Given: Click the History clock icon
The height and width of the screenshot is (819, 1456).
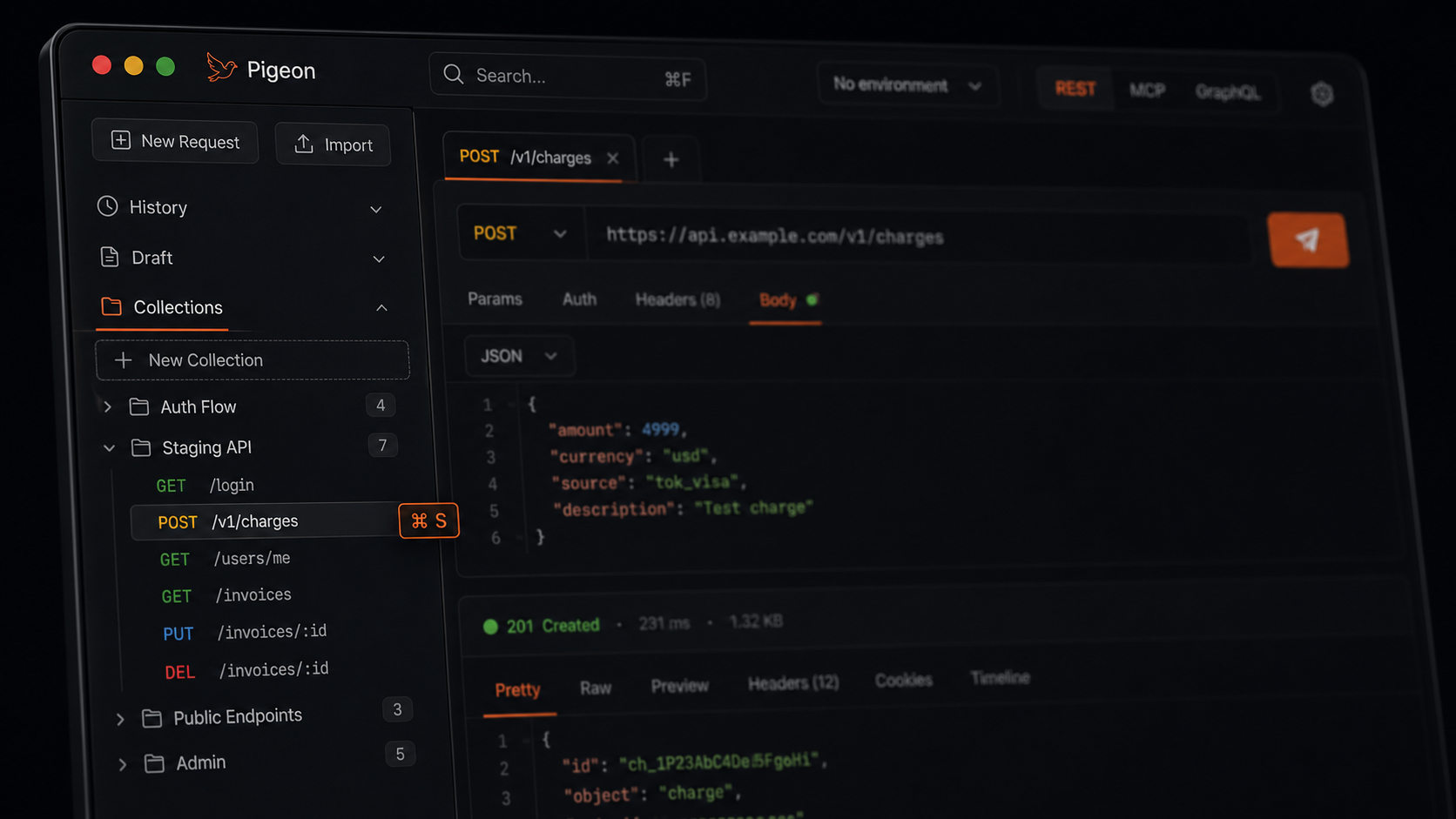Looking at the screenshot, I should point(107,205).
